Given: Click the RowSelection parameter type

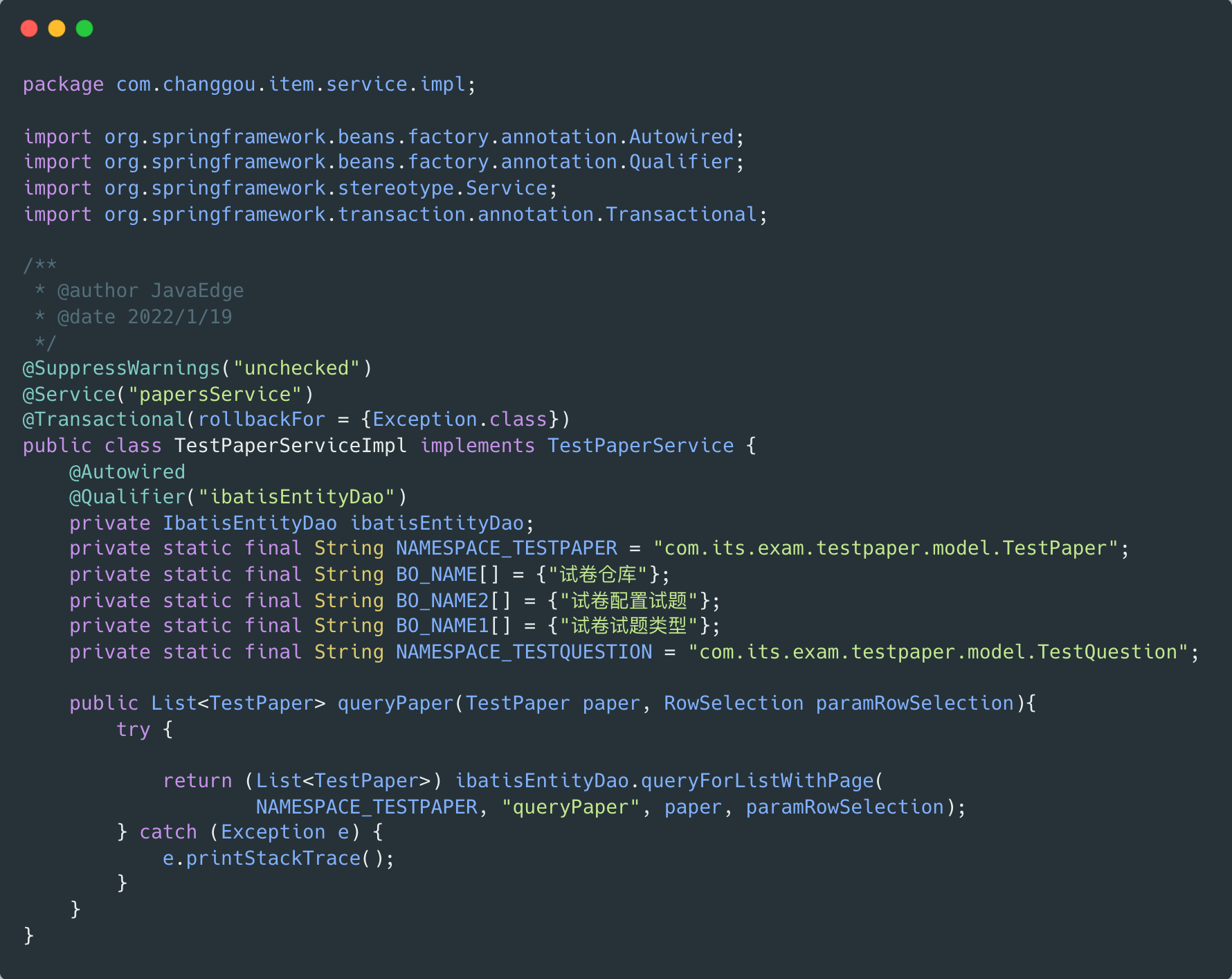Looking at the screenshot, I should coord(734,703).
